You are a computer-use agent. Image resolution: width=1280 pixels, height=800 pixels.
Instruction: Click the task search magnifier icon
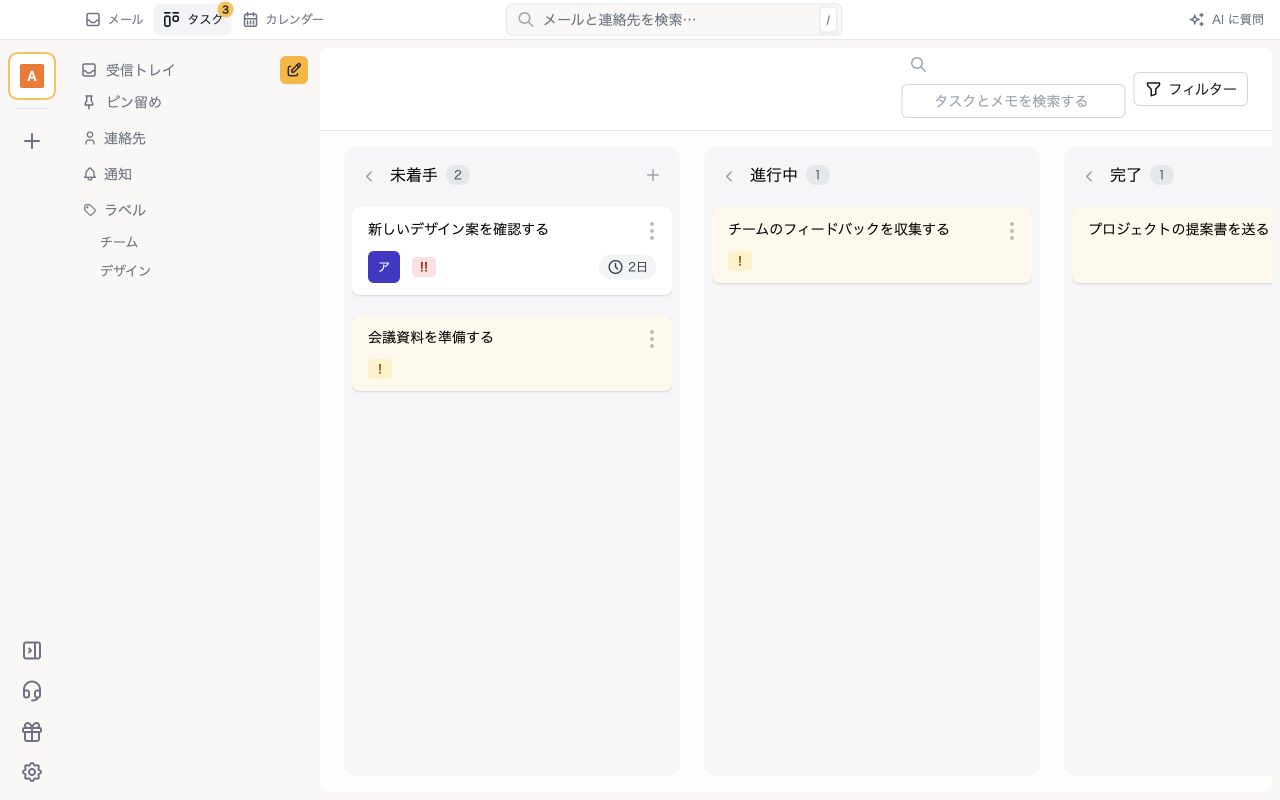tap(918, 65)
